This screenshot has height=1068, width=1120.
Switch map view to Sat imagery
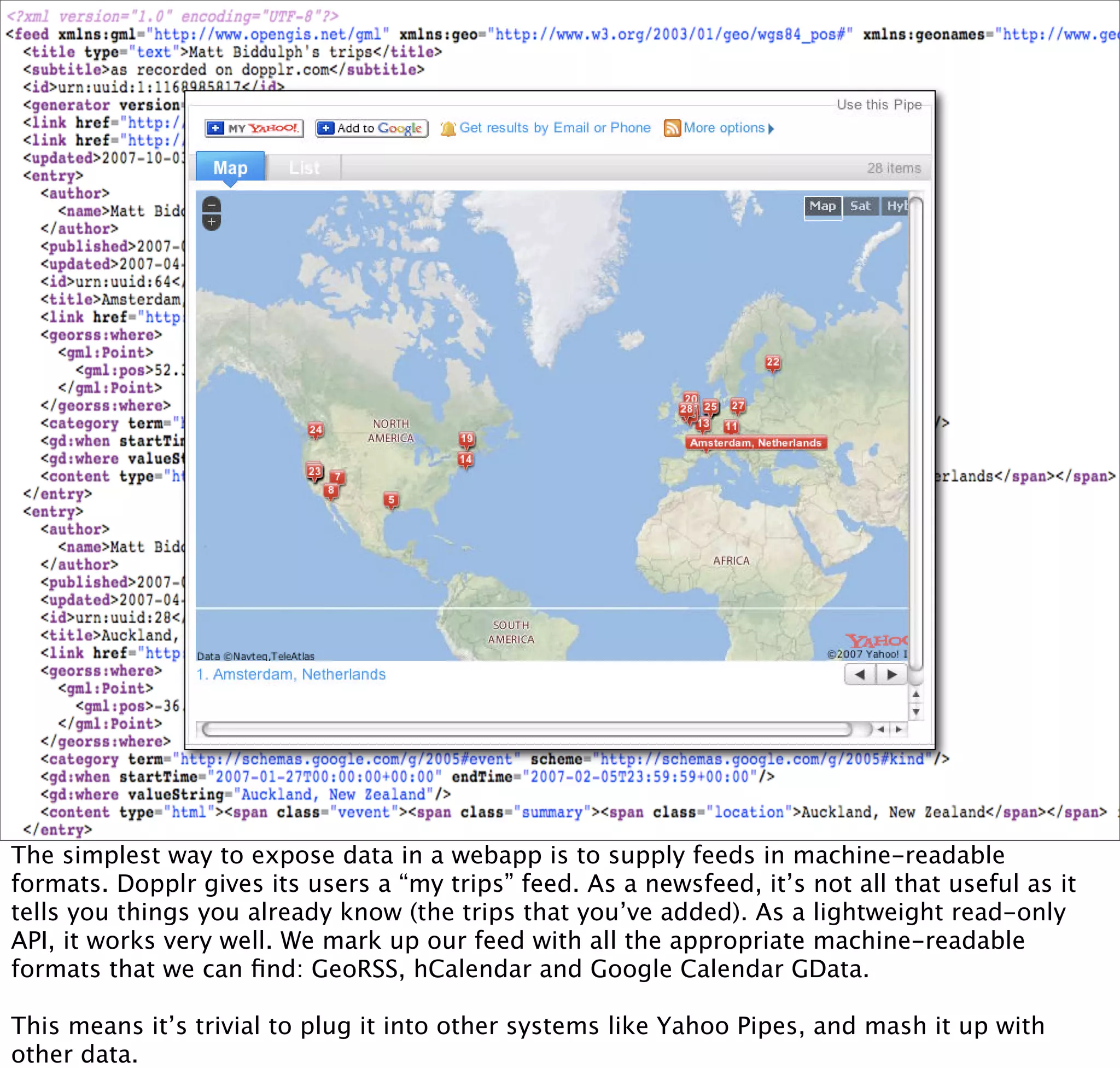coord(860,206)
